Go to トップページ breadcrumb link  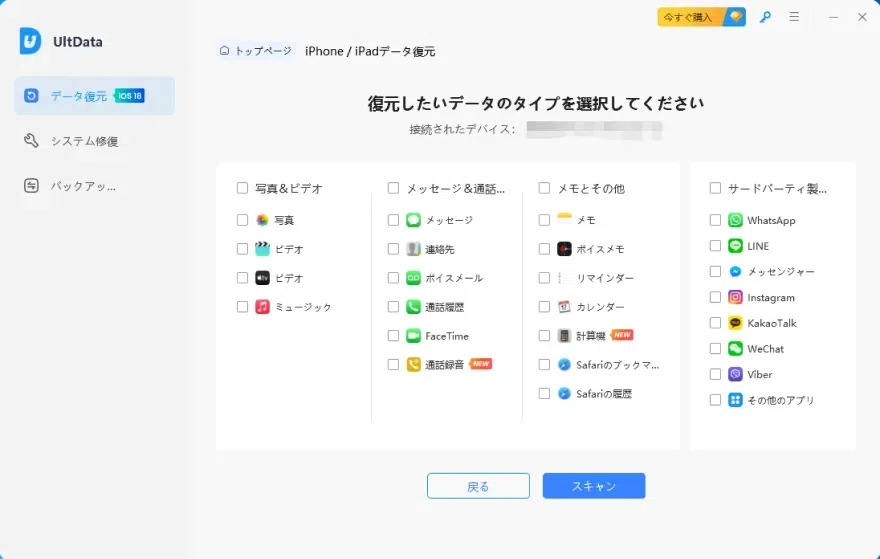click(x=256, y=51)
